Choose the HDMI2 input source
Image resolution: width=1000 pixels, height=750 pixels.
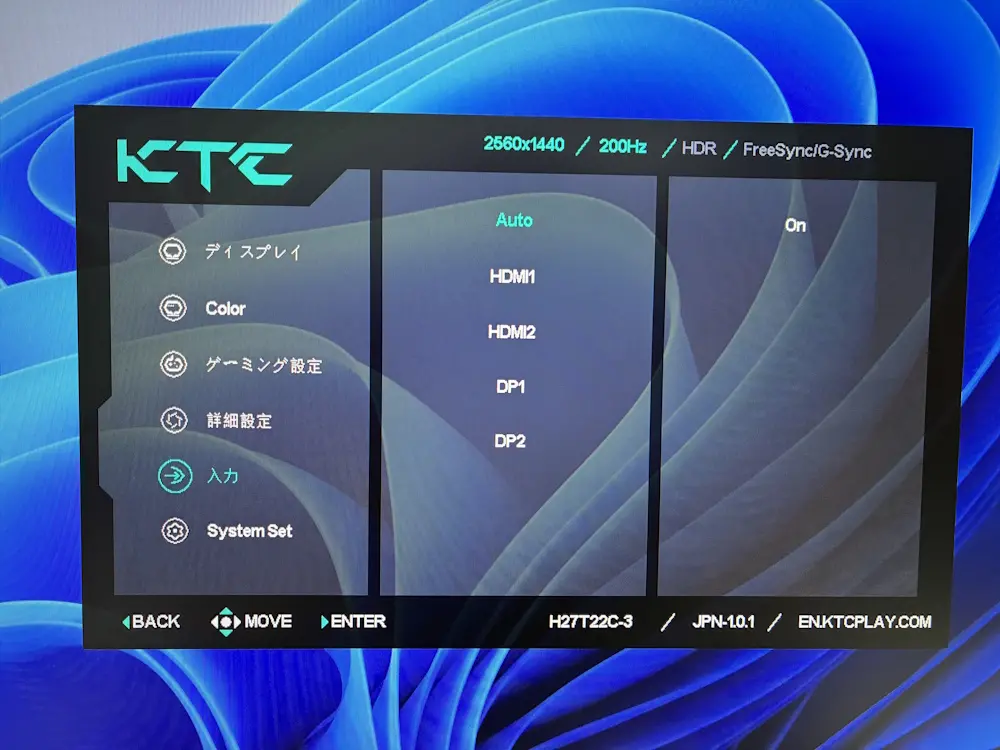point(511,332)
